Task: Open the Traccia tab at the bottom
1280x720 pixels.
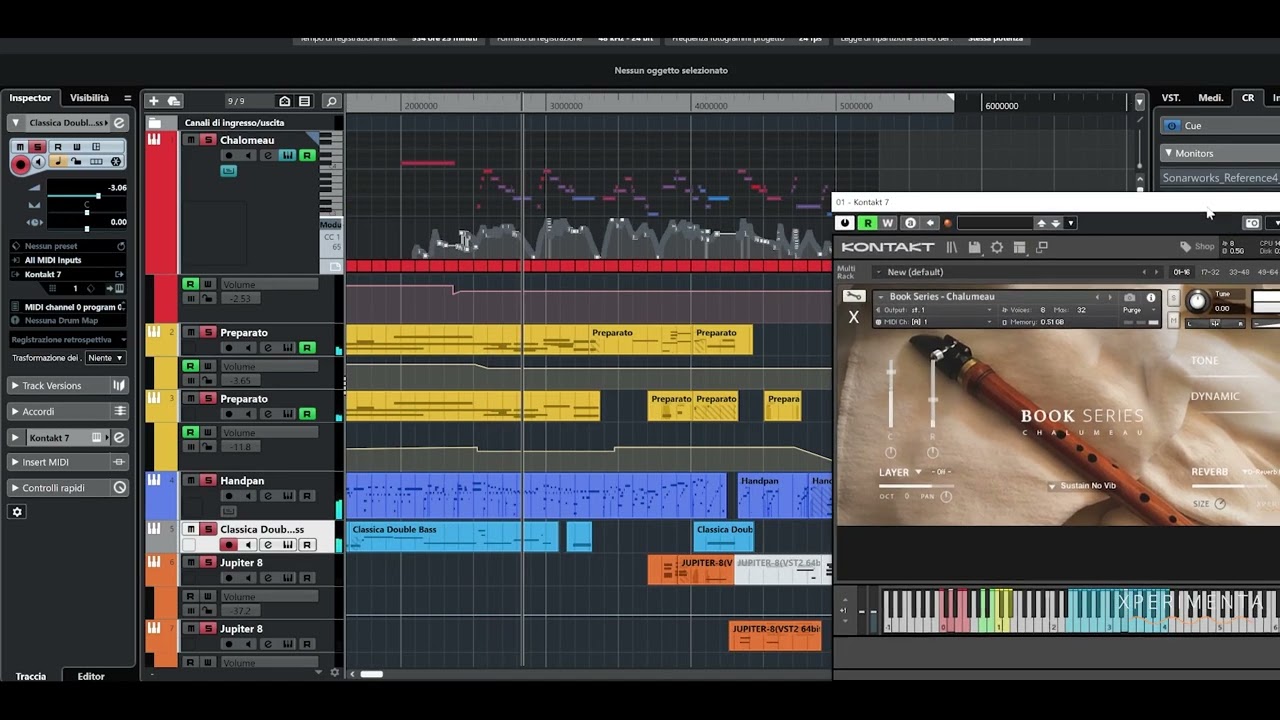Action: [x=31, y=676]
